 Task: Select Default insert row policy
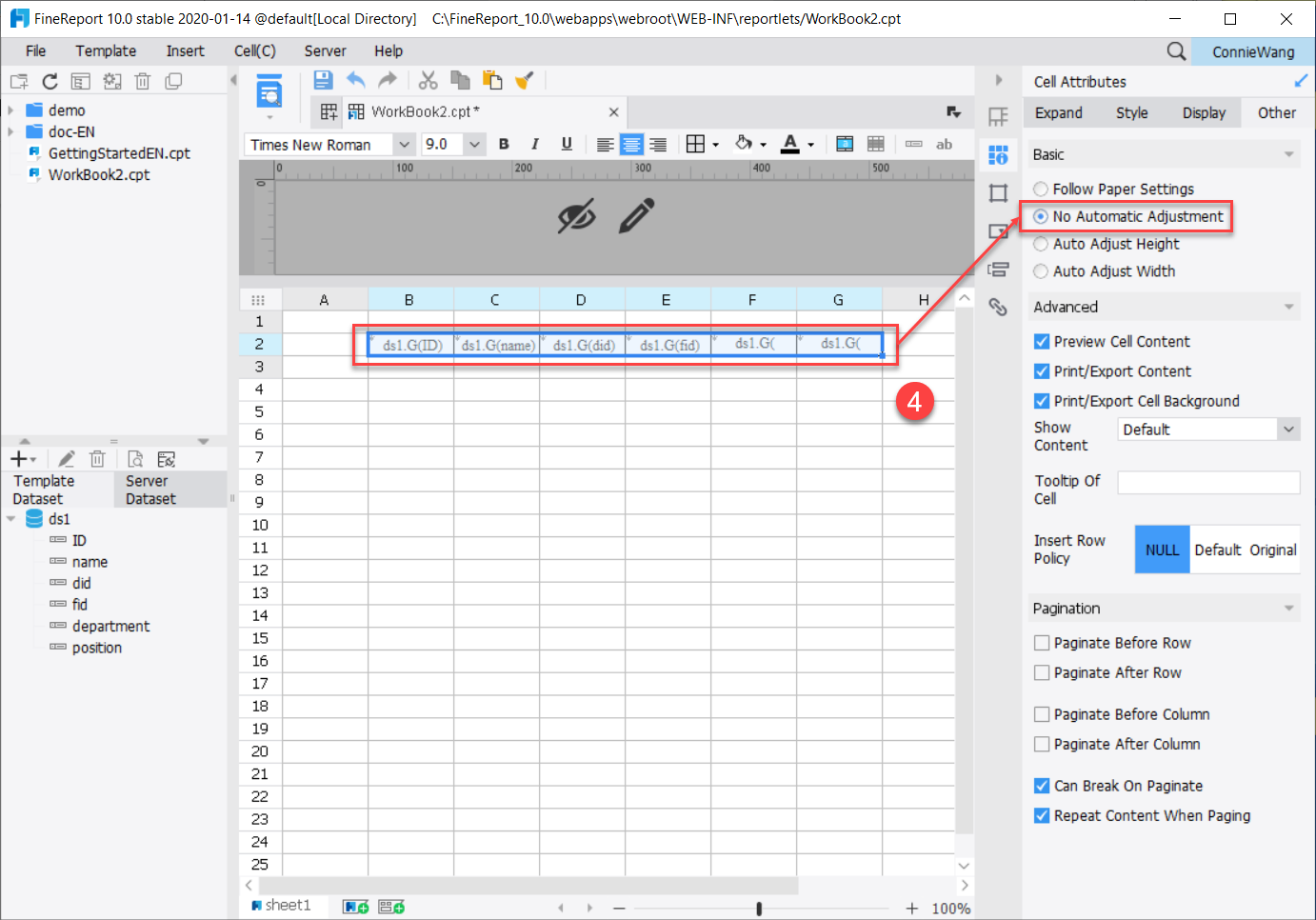(1218, 550)
